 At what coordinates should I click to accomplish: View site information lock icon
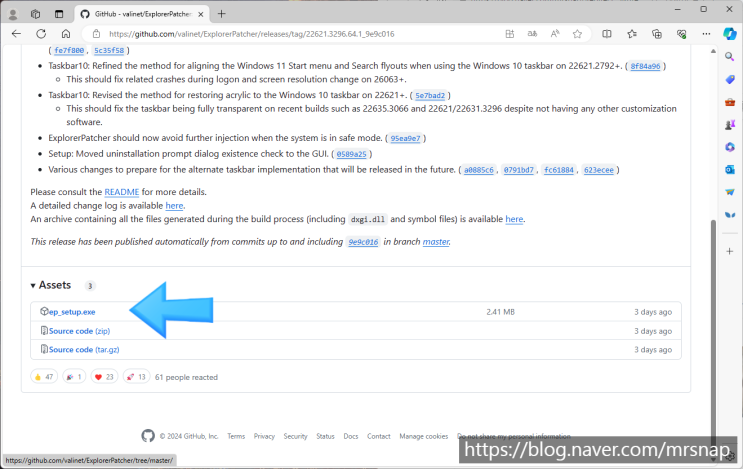[96, 34]
